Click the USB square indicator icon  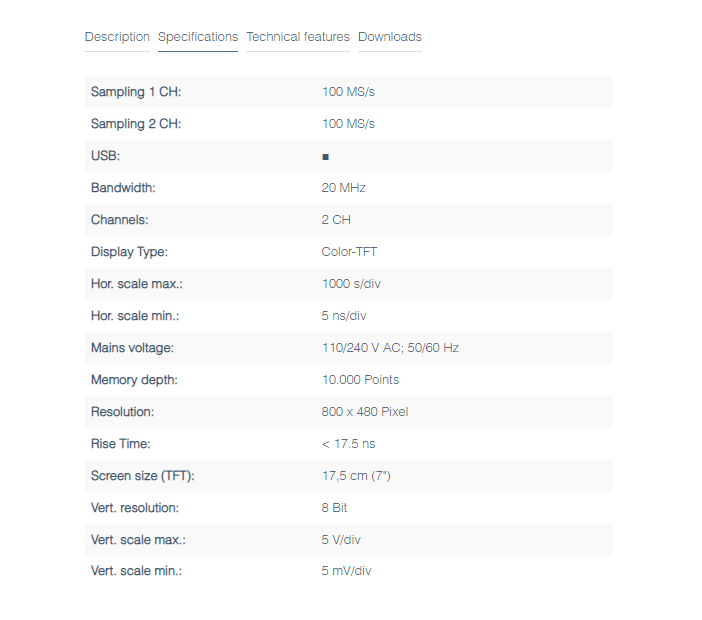(x=325, y=157)
